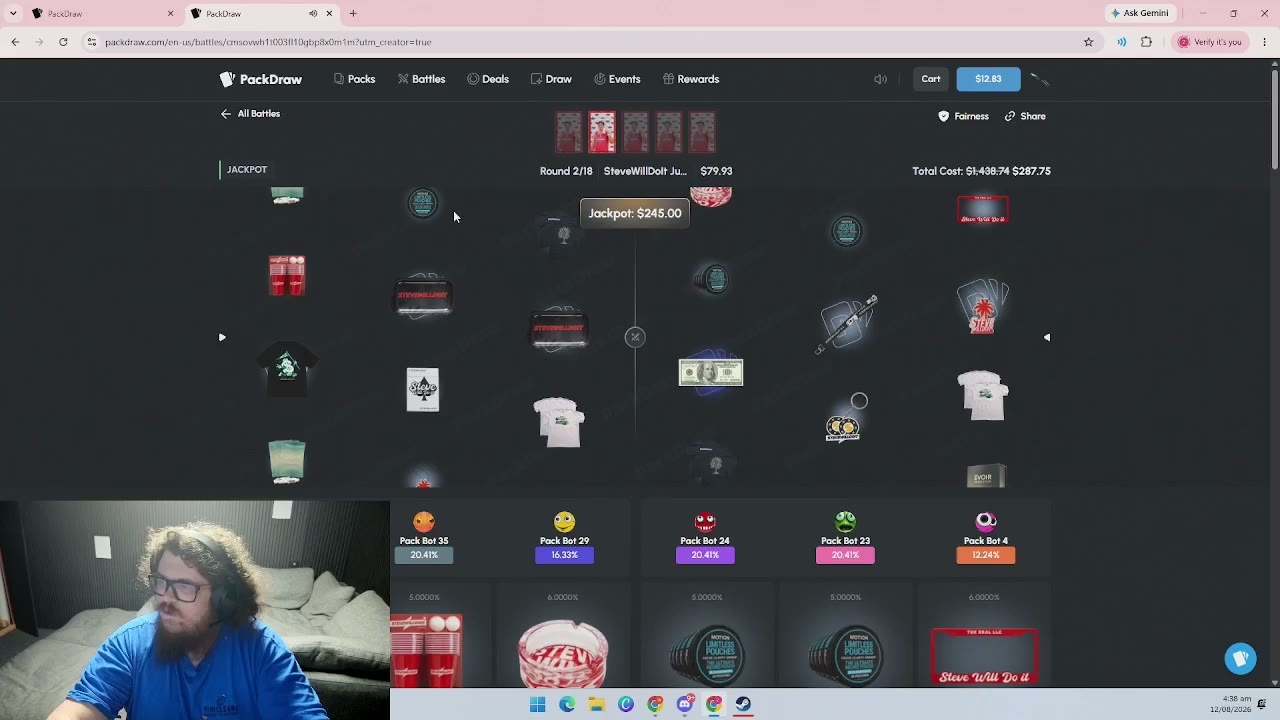The width and height of the screenshot is (1280, 720).
Task: Open the Draw page
Action: (551, 79)
